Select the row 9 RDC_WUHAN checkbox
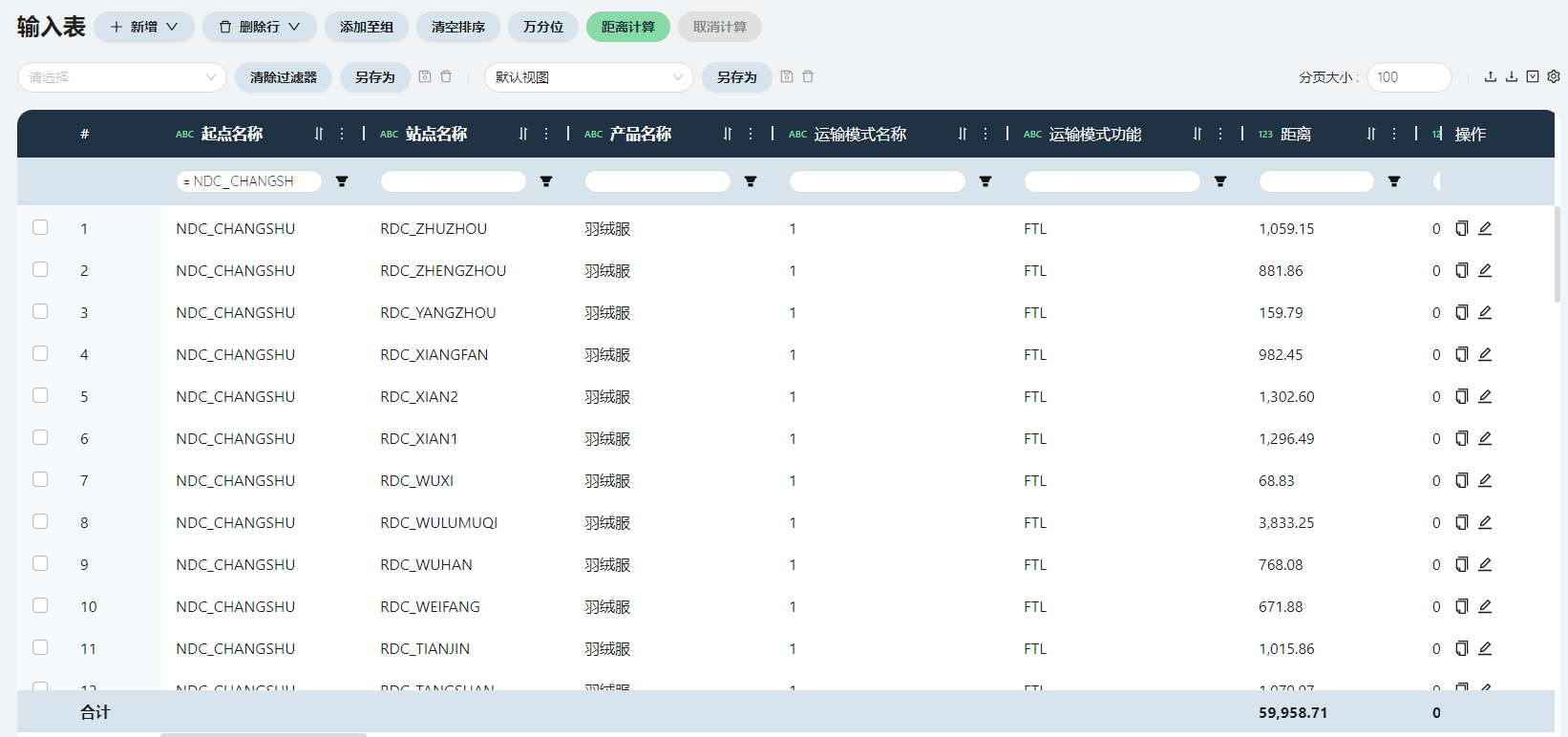The width and height of the screenshot is (1568, 737). tap(40, 563)
